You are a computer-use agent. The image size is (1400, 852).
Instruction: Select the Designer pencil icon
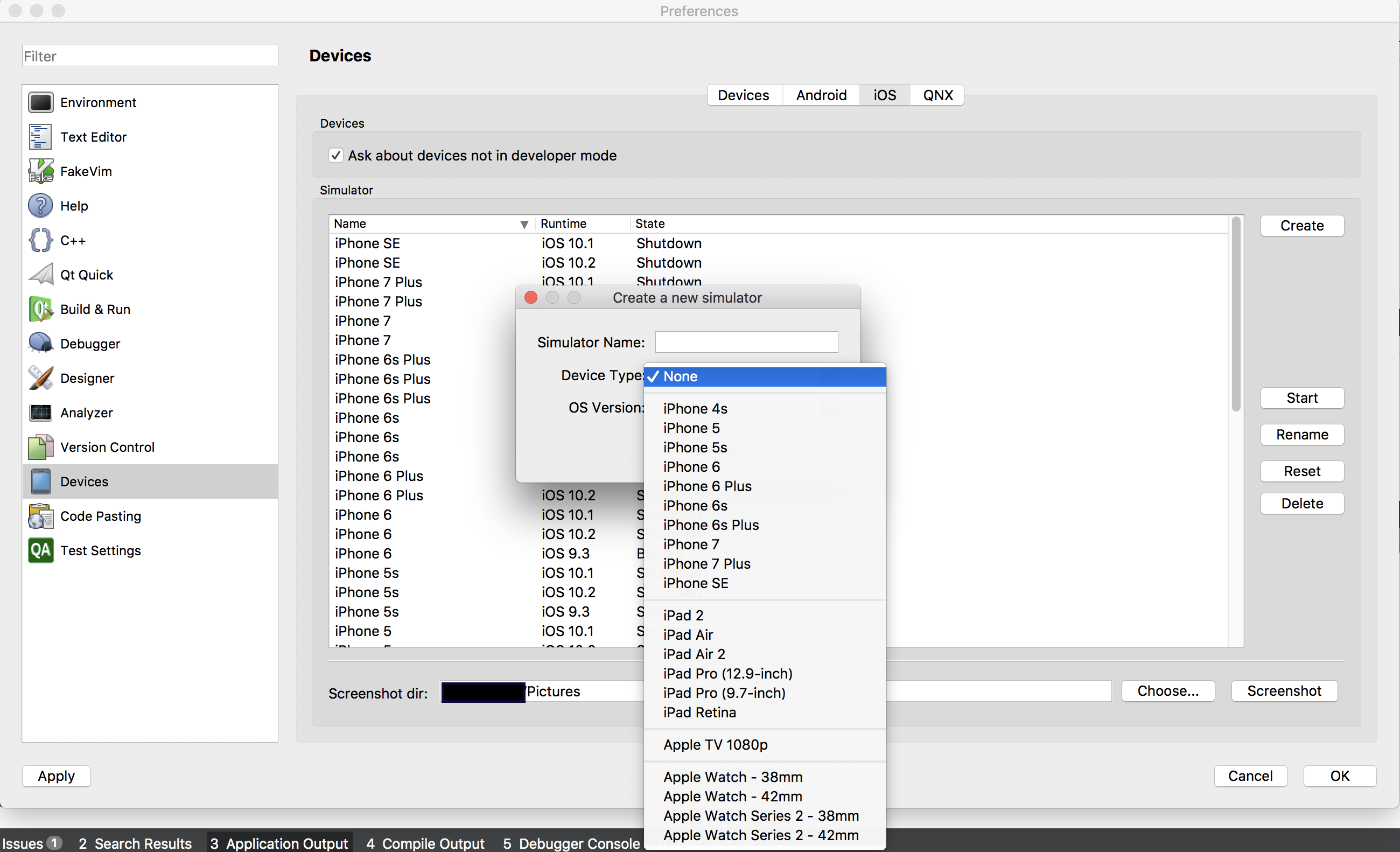40,378
